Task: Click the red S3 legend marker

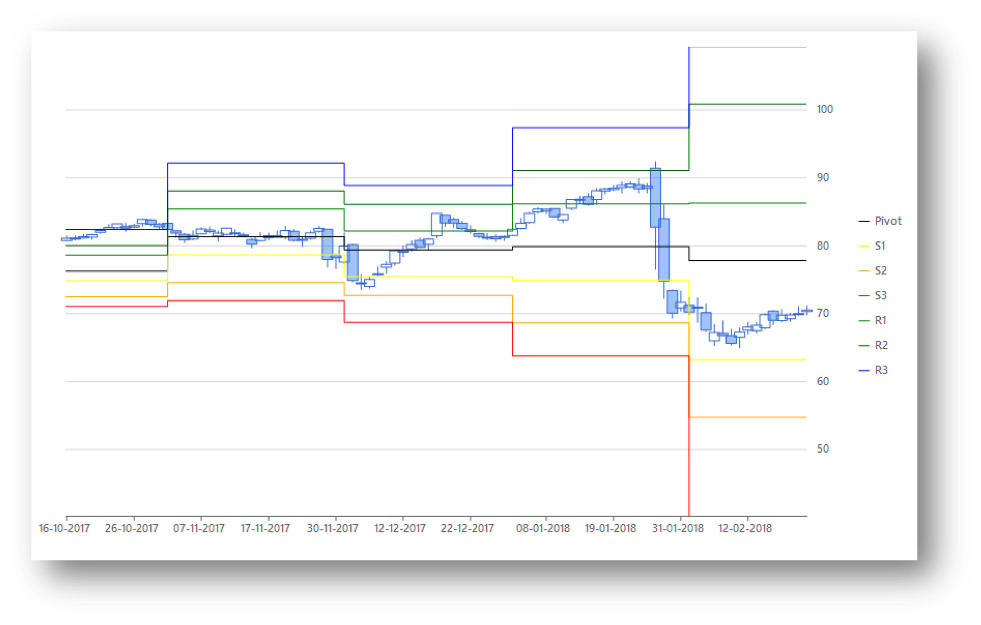Action: click(x=862, y=295)
